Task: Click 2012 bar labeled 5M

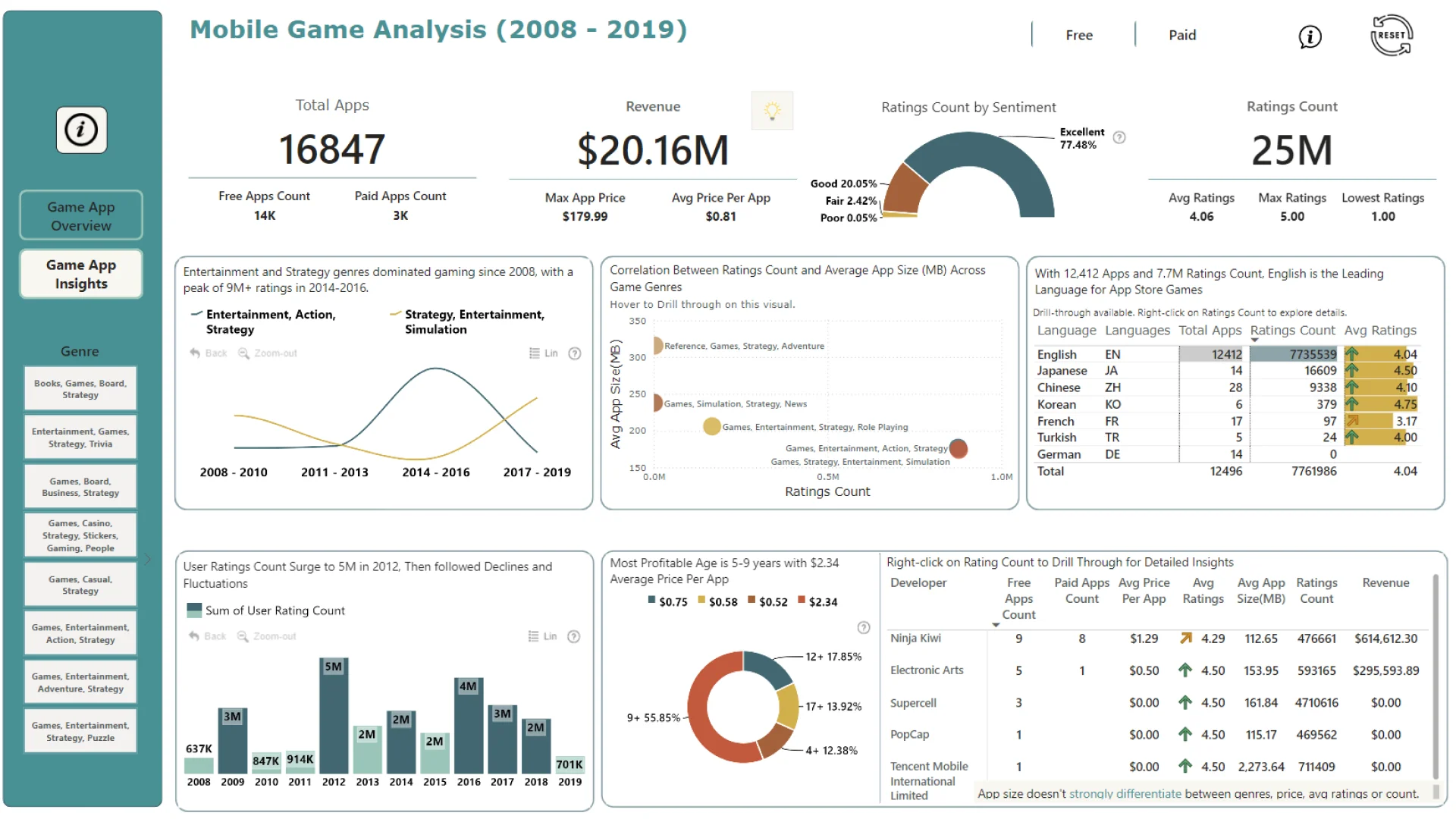Action: [334, 715]
